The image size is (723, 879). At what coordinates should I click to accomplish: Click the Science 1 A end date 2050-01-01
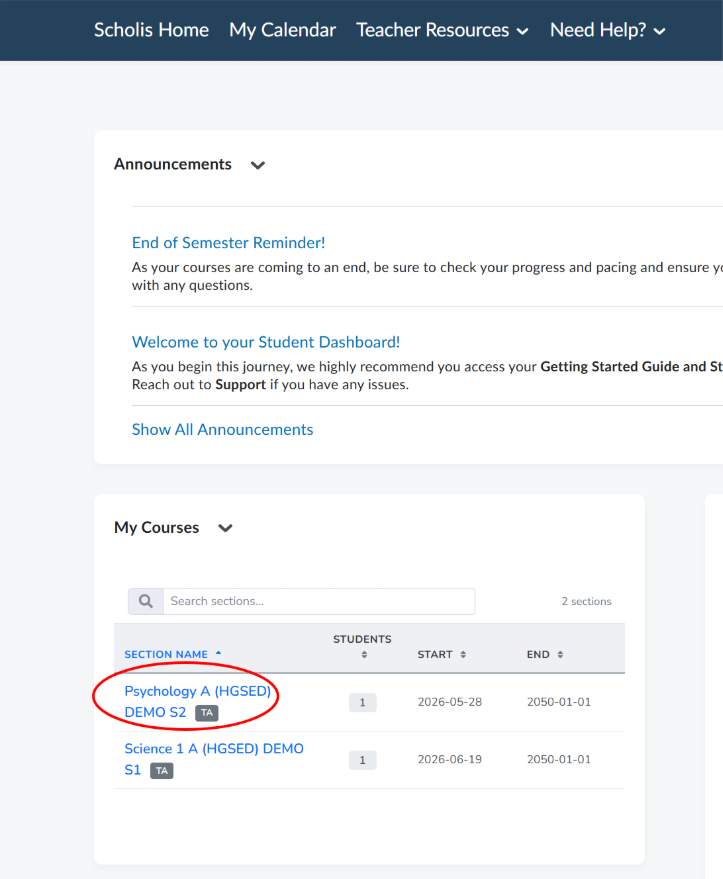pos(559,759)
